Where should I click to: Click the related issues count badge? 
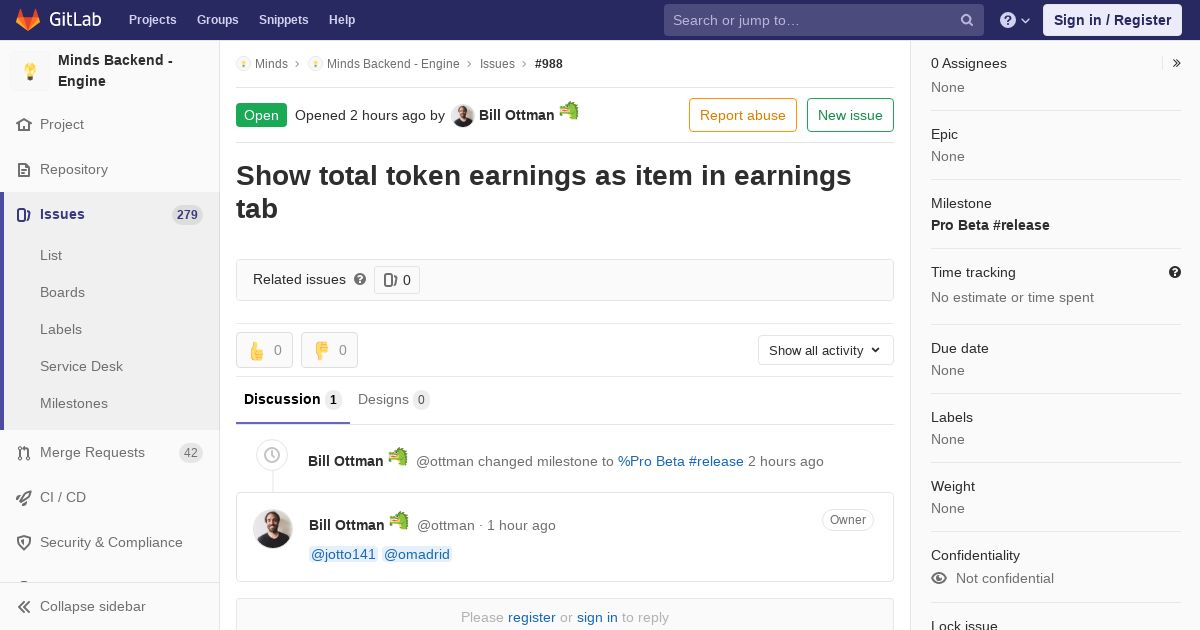(397, 280)
